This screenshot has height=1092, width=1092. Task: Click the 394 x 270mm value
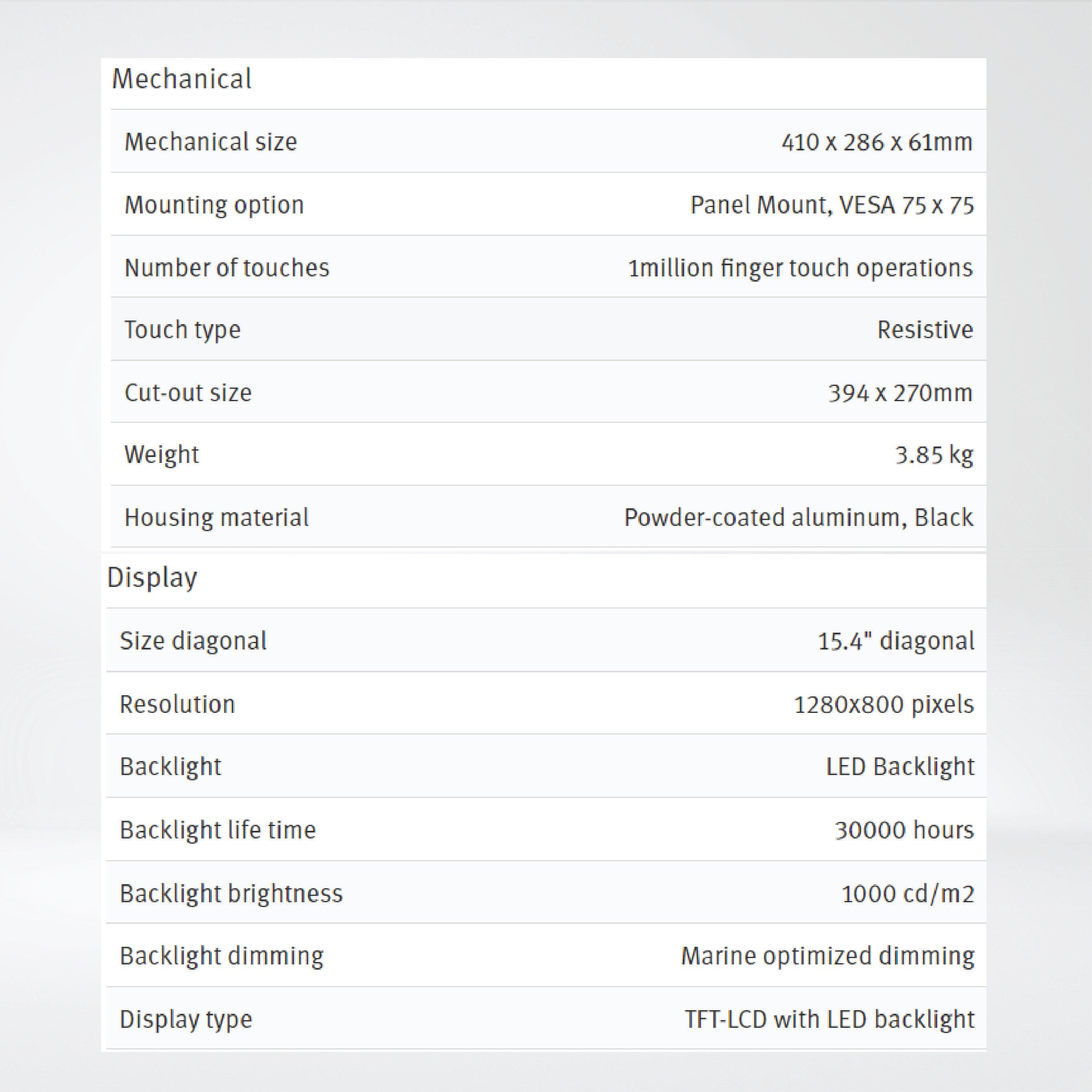(900, 392)
